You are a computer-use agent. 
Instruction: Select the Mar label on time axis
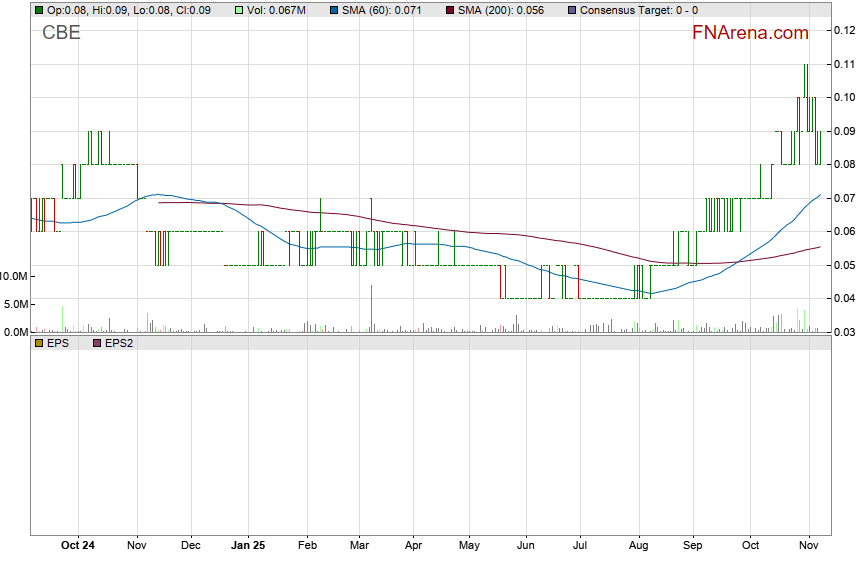pos(361,546)
